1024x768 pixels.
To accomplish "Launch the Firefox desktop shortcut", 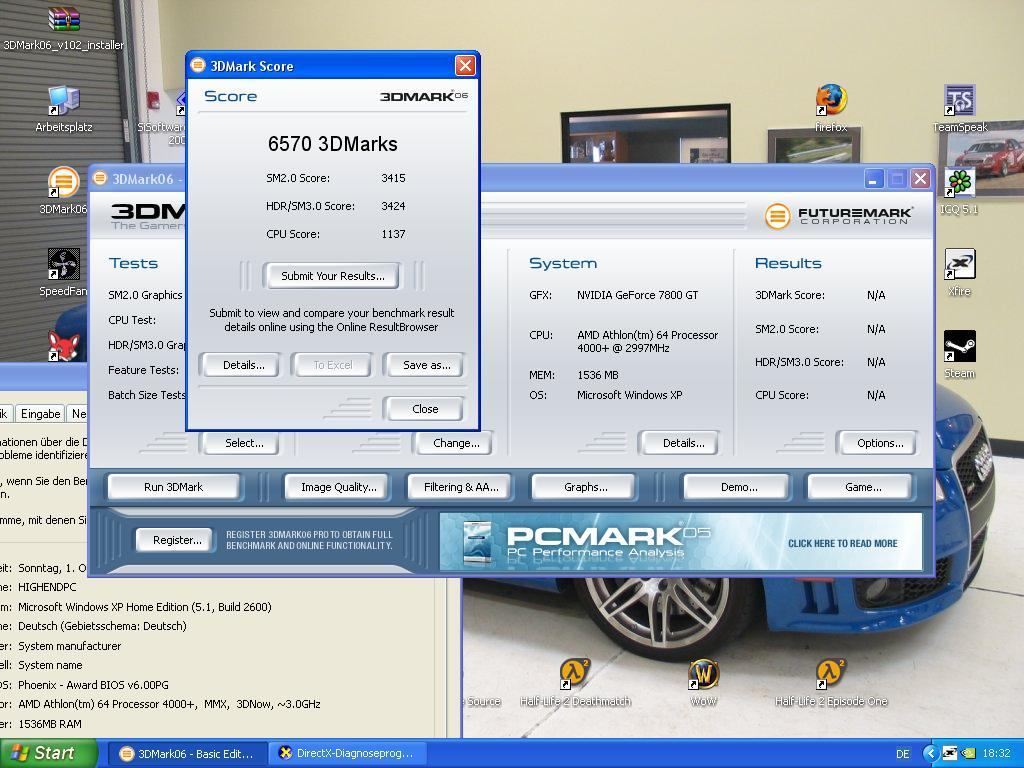I will click(831, 101).
